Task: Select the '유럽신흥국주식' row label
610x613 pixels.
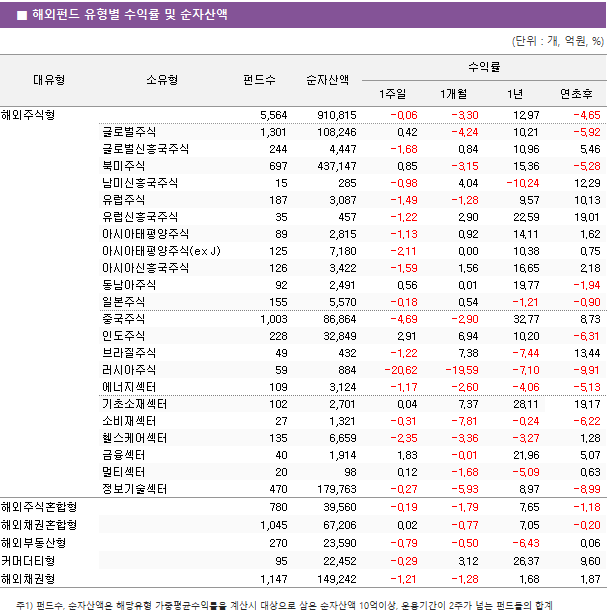Action: [x=140, y=217]
